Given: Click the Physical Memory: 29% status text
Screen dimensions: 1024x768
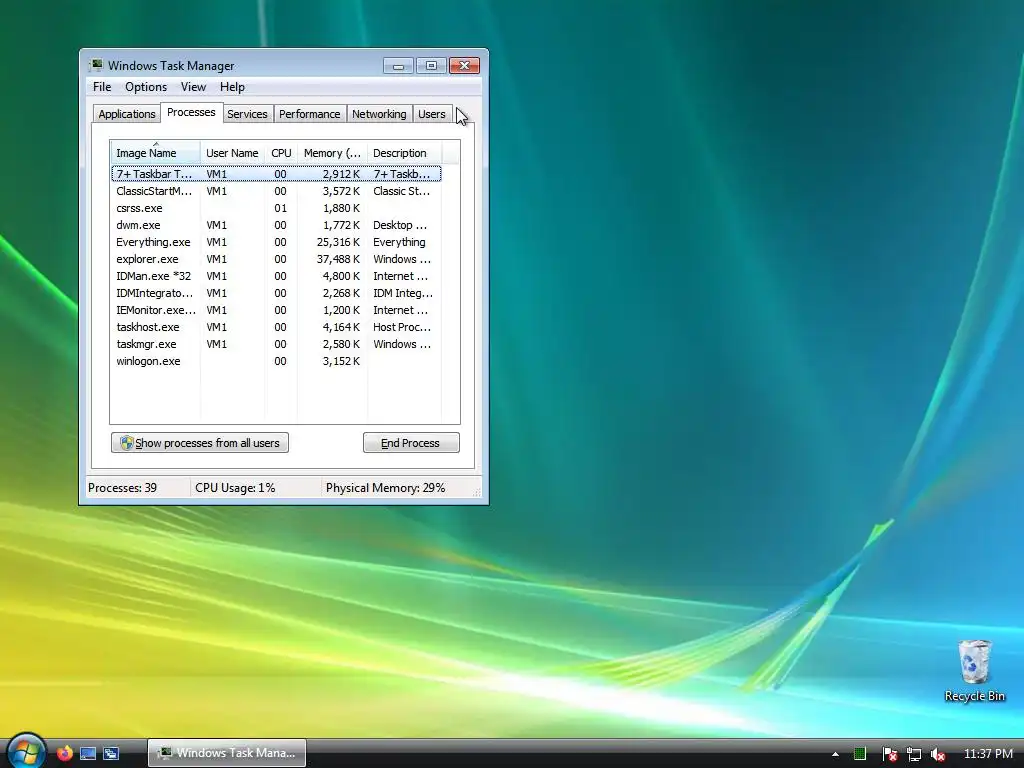Looking at the screenshot, I should pos(385,488).
